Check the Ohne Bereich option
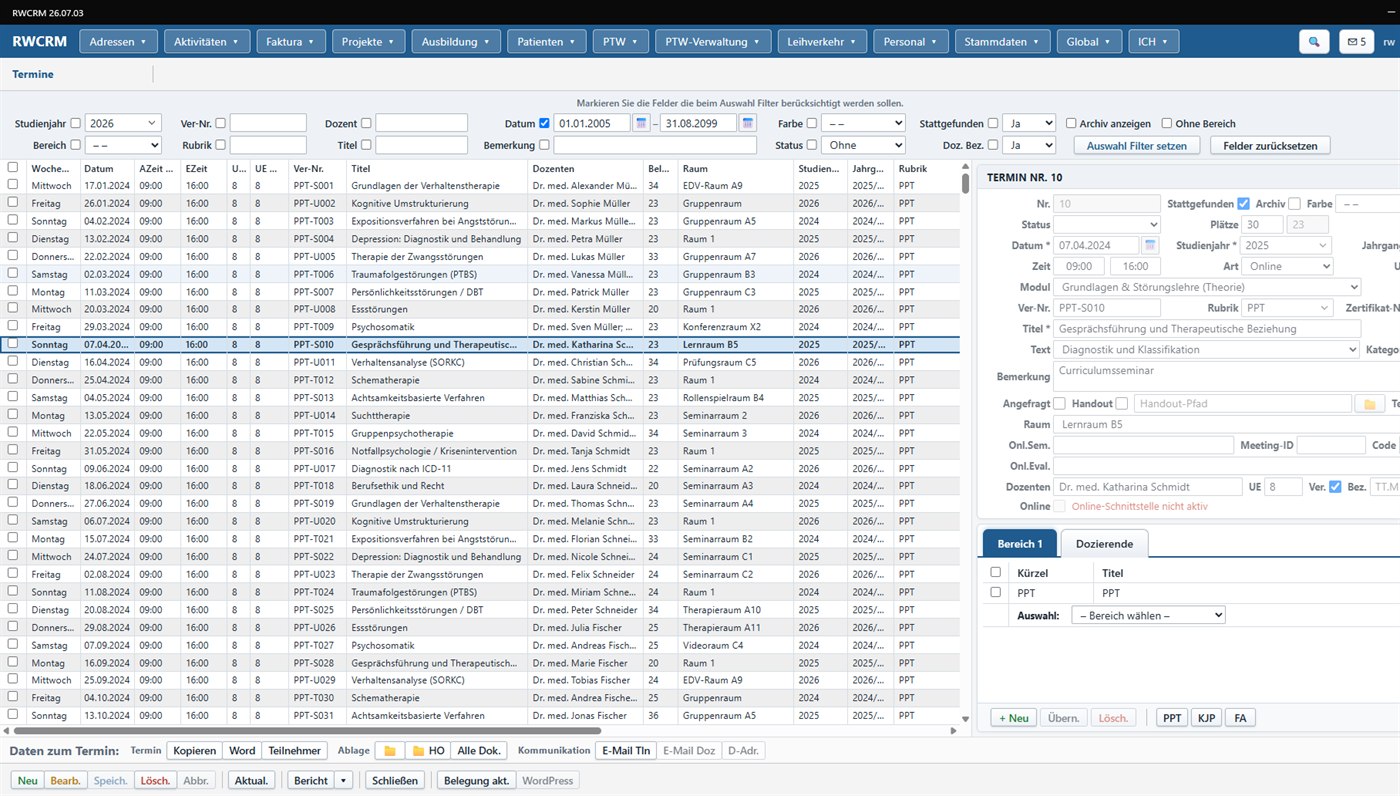Screen dimensions: 1400x796 pos(1167,124)
